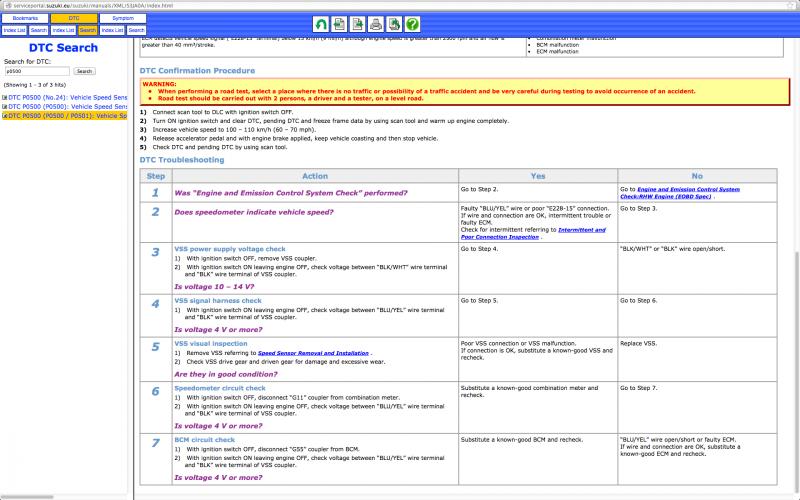The width and height of the screenshot is (800, 500).
Task: Click step number 1 cell
Action: pyautogui.click(x=156, y=193)
